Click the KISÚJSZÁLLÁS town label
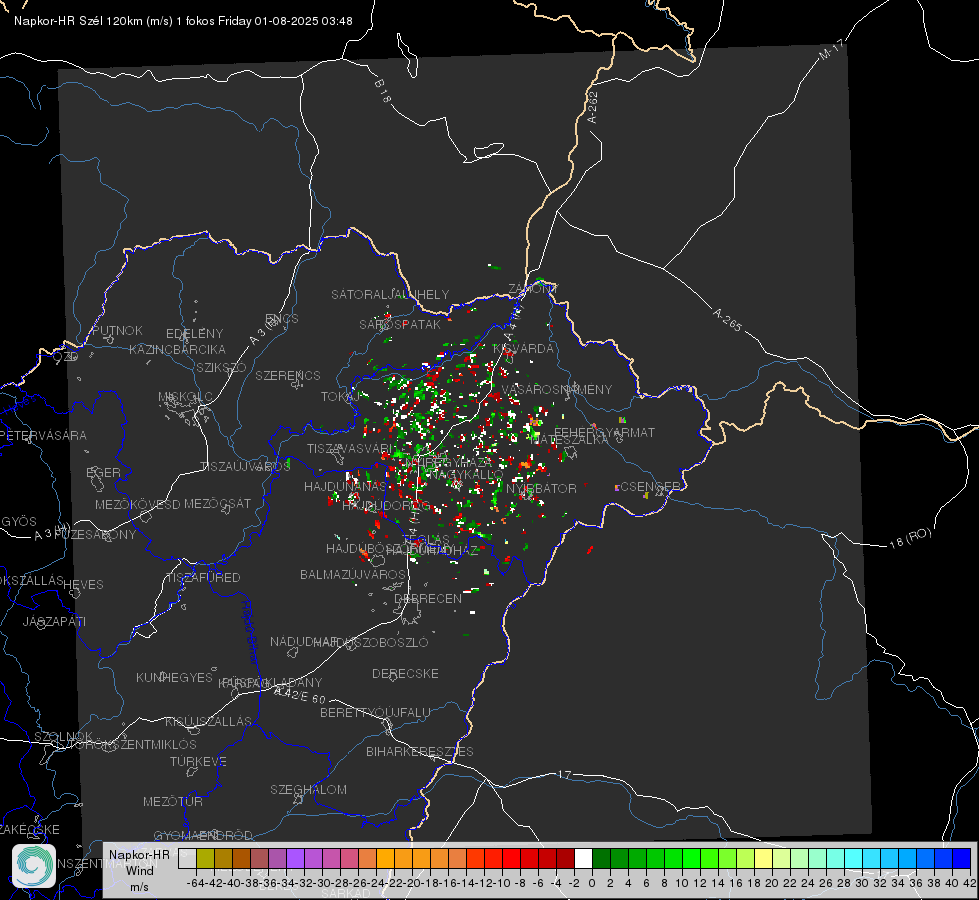Viewport: 979px width, 900px height. (209, 721)
